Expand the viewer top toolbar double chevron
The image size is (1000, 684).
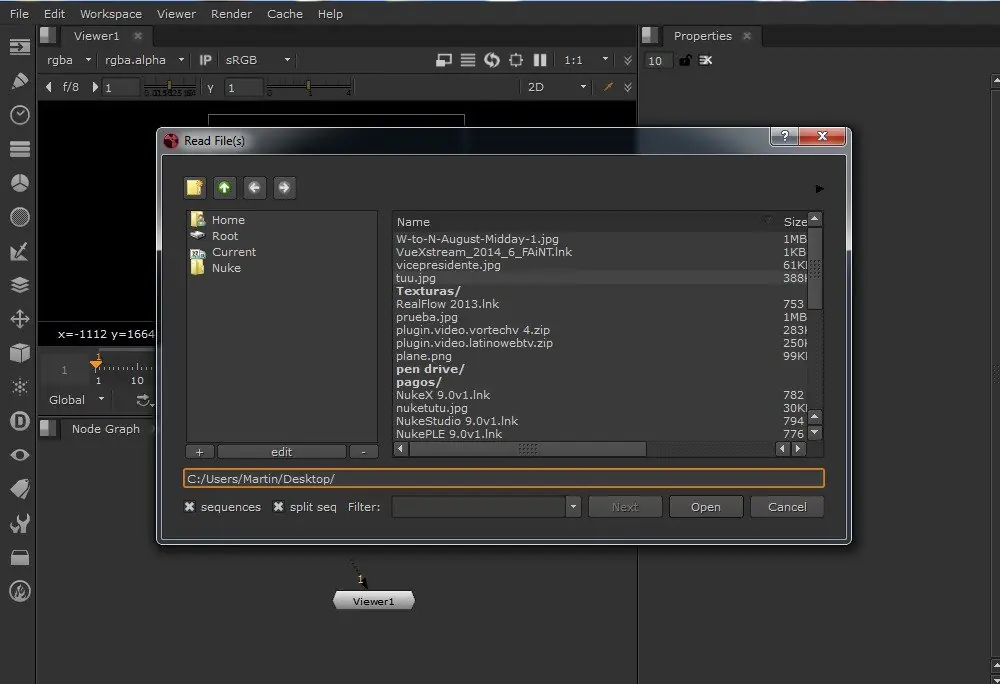point(628,60)
